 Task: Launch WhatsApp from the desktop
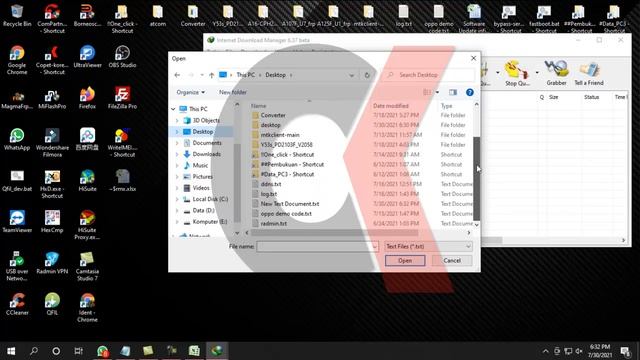click(17, 139)
